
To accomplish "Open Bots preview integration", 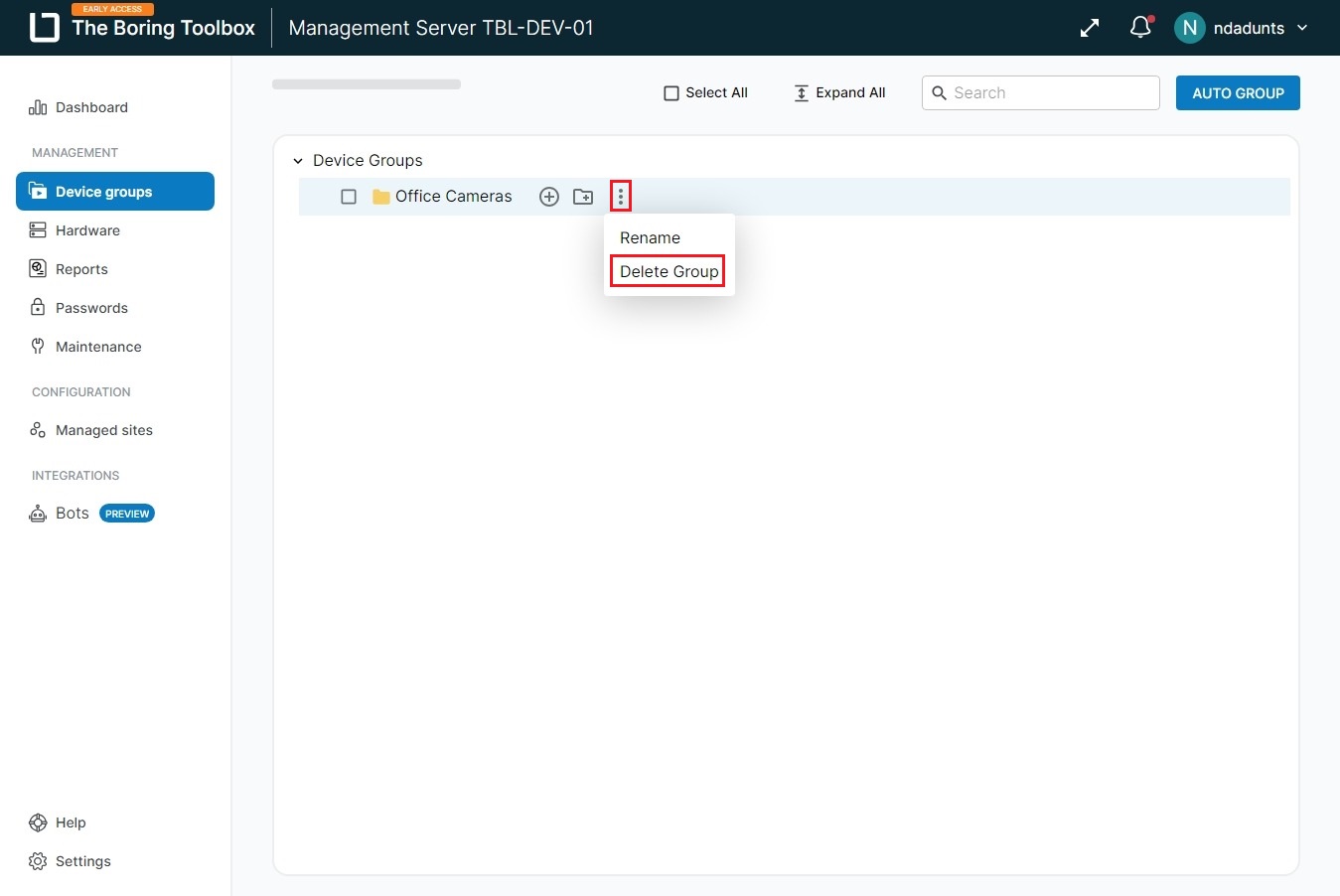I will [x=73, y=514].
